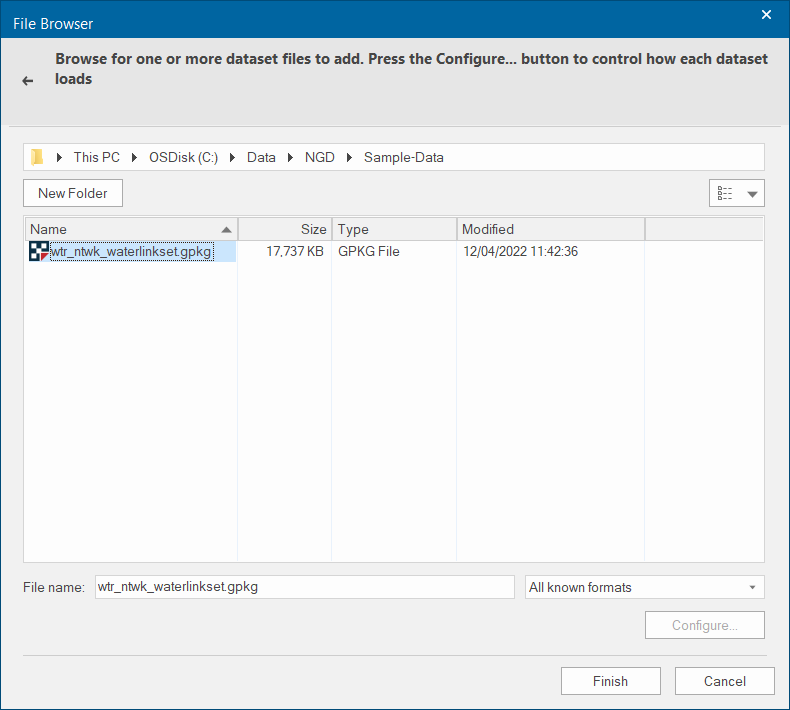Click the Configure... button
The image size is (790, 710).
click(x=705, y=625)
